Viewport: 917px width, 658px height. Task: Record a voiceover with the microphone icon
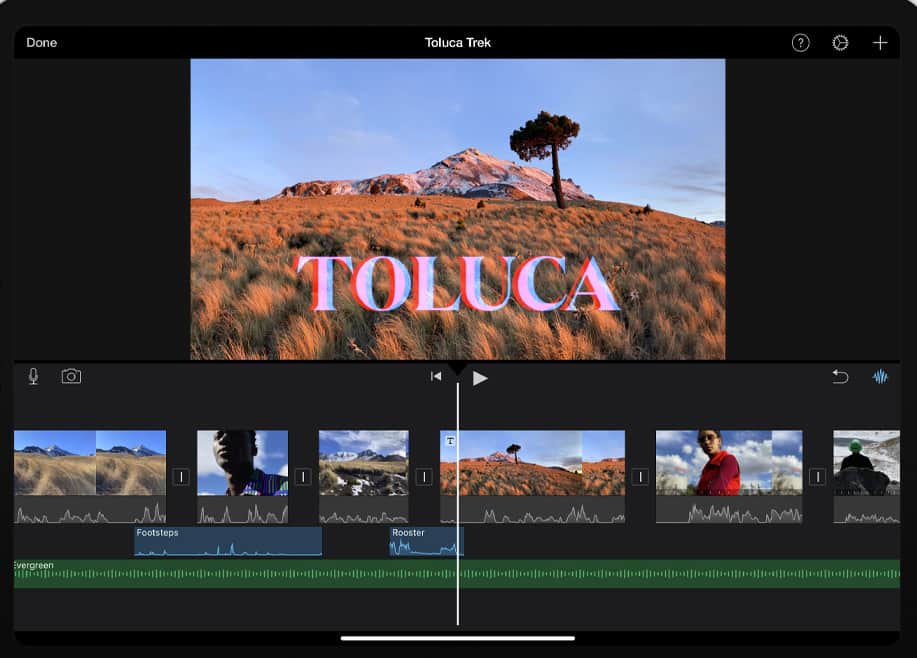click(x=30, y=376)
